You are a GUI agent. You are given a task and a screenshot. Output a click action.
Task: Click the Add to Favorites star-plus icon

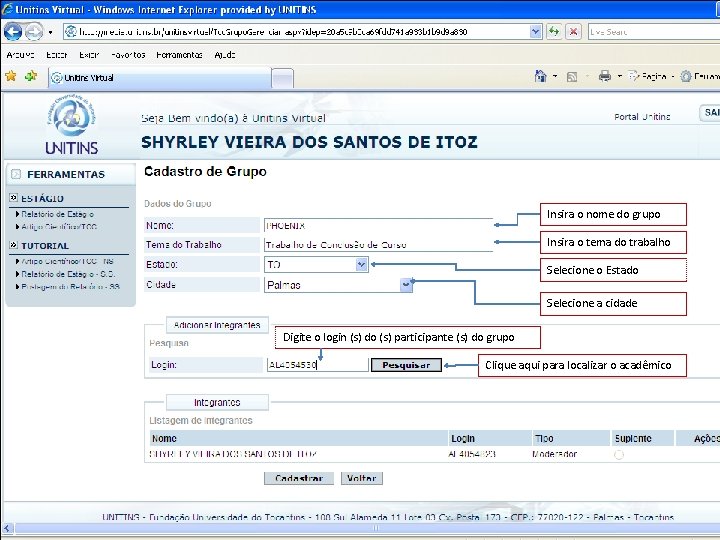[x=31, y=76]
